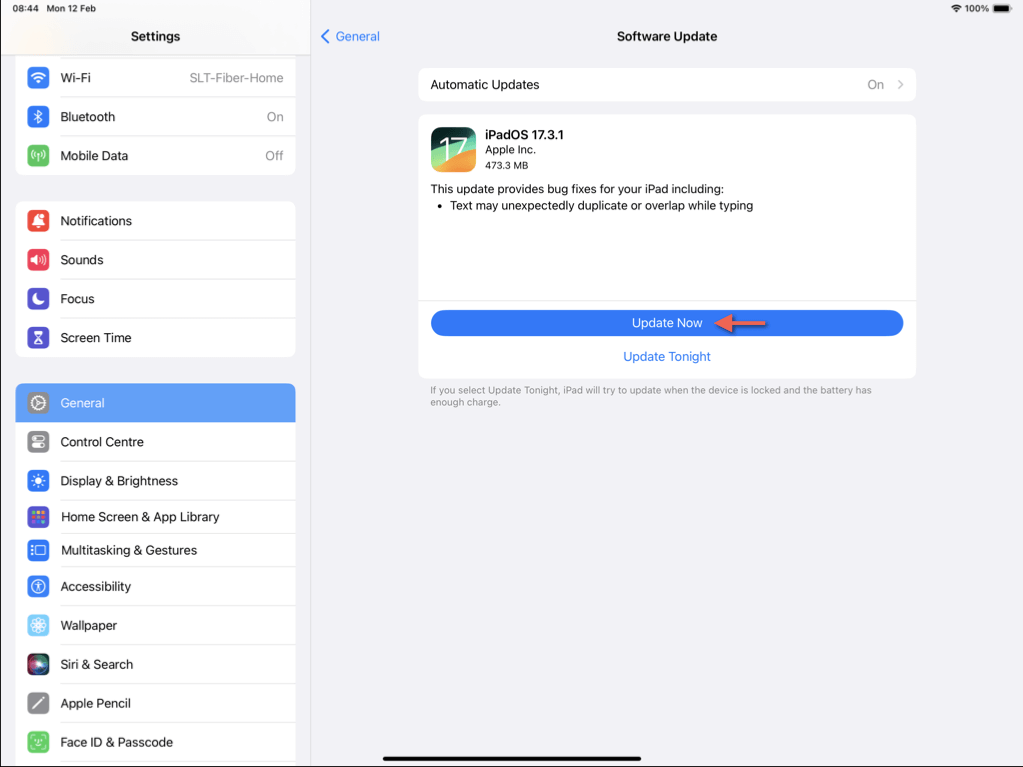Select Display & Brightness in sidebar
The height and width of the screenshot is (767, 1023).
click(x=119, y=481)
